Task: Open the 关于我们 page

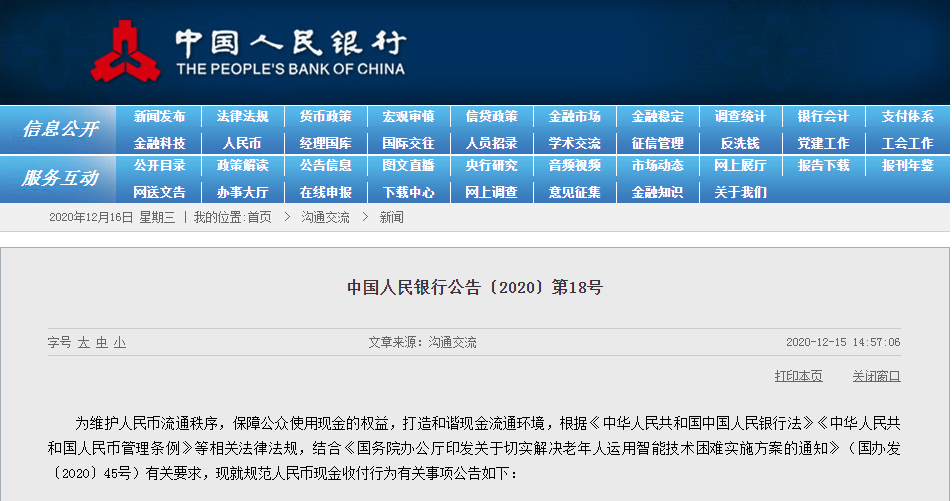Action: coord(740,193)
